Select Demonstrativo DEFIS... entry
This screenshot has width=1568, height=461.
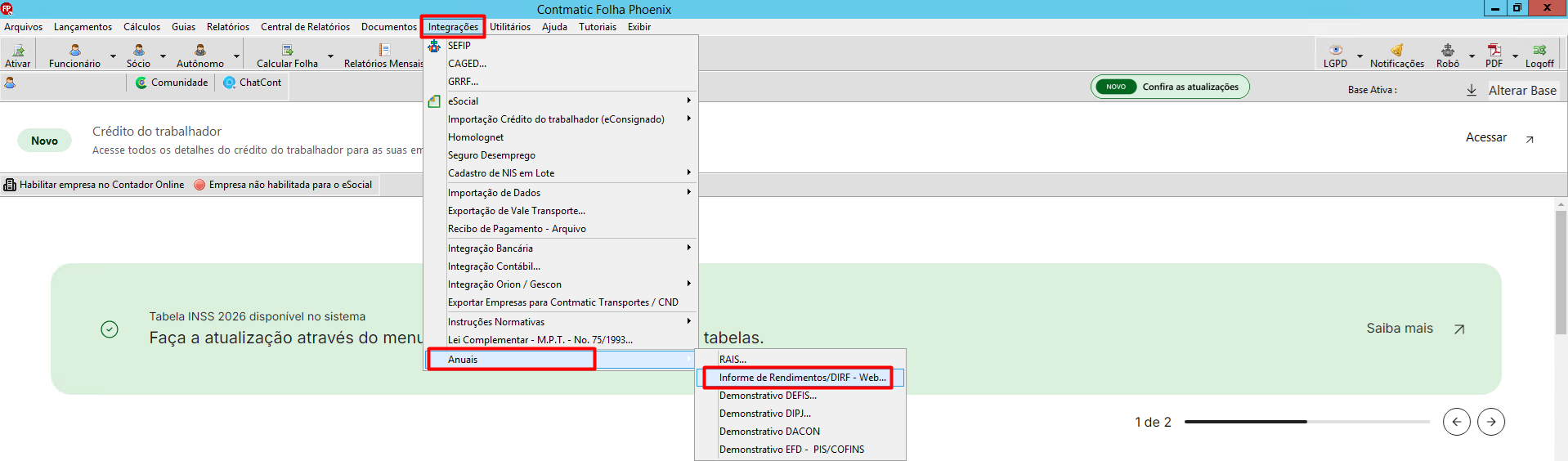(800, 396)
